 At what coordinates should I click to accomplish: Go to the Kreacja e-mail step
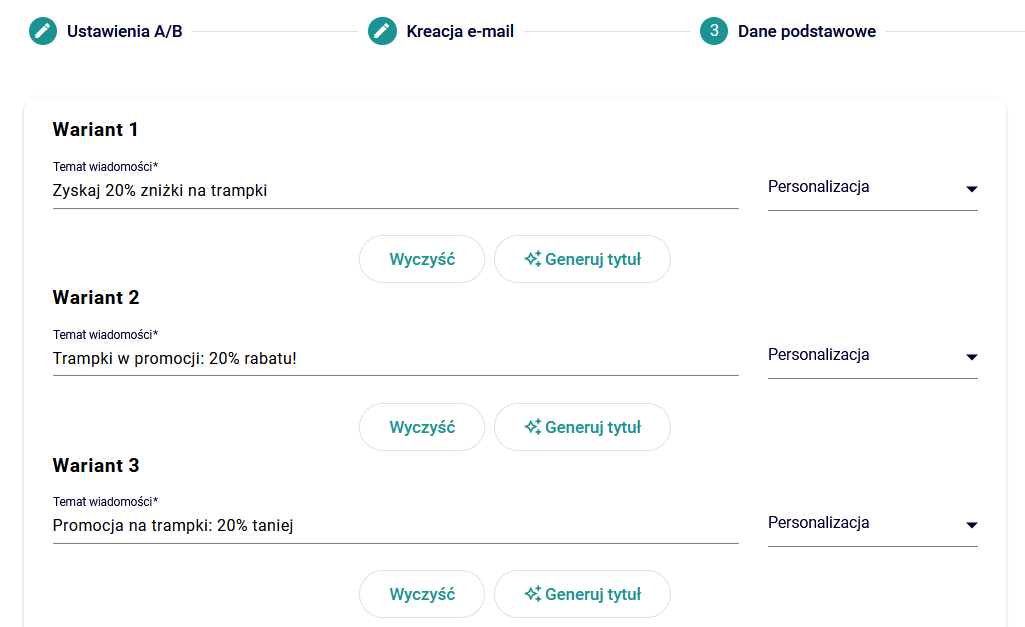tap(460, 31)
